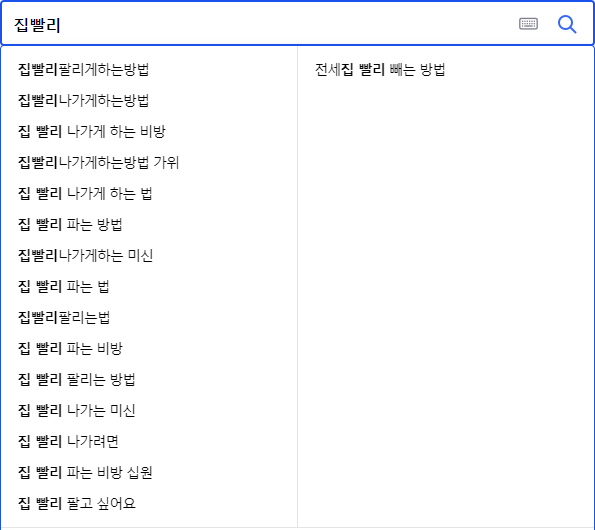This screenshot has height=530, width=595.
Task: Click the blue search magnifier icon
Action: 567,25
